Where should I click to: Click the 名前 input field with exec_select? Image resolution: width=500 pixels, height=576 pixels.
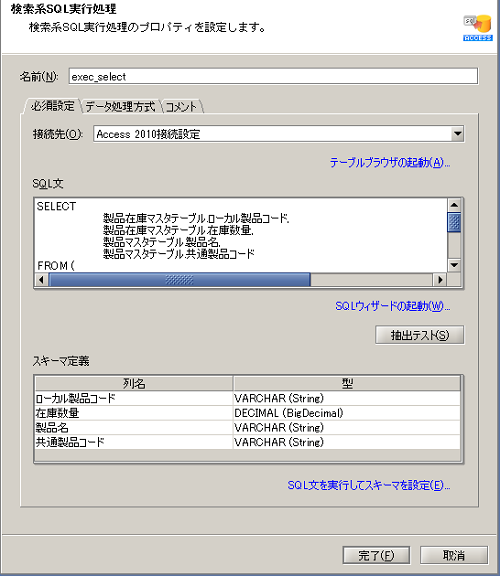[273, 76]
